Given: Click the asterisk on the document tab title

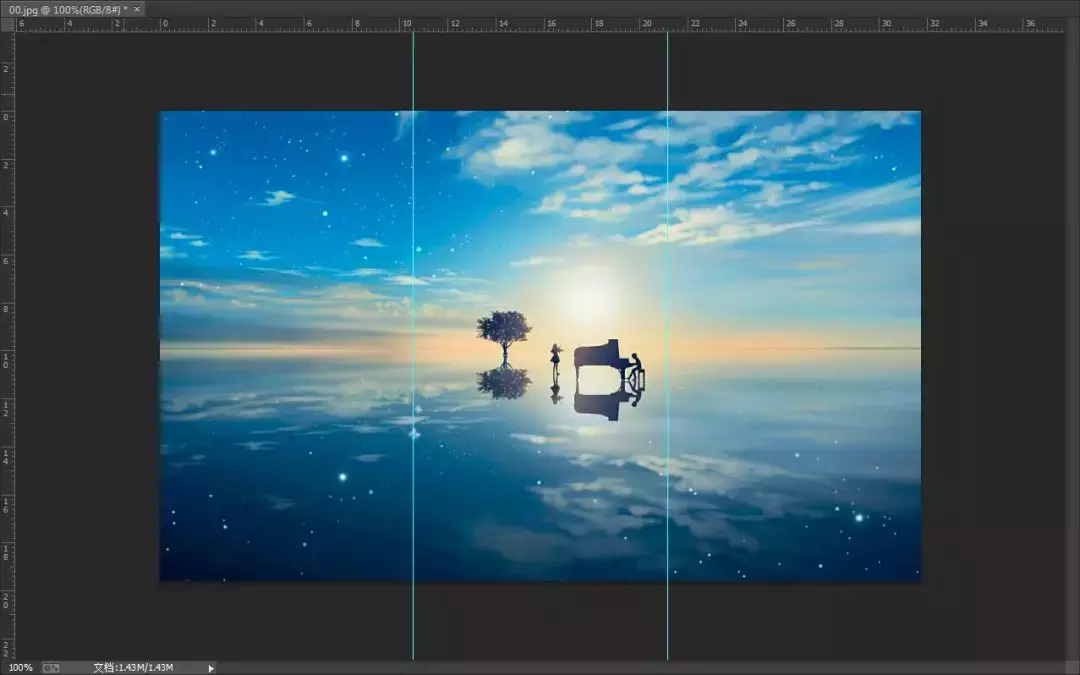Looking at the screenshot, I should pos(126,8).
